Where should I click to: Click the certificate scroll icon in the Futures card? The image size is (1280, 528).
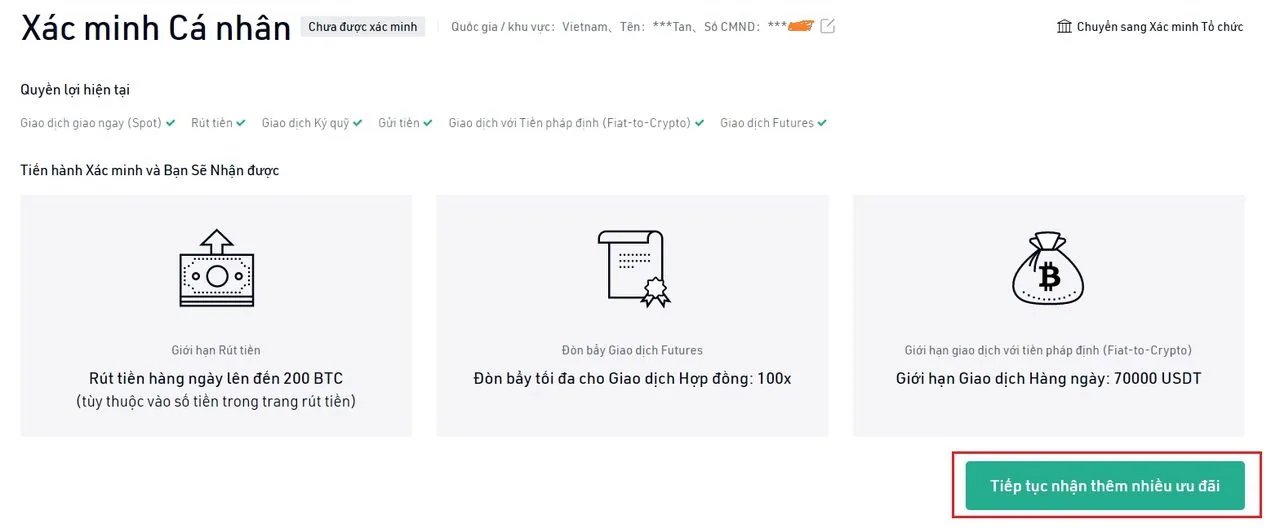coord(632,267)
